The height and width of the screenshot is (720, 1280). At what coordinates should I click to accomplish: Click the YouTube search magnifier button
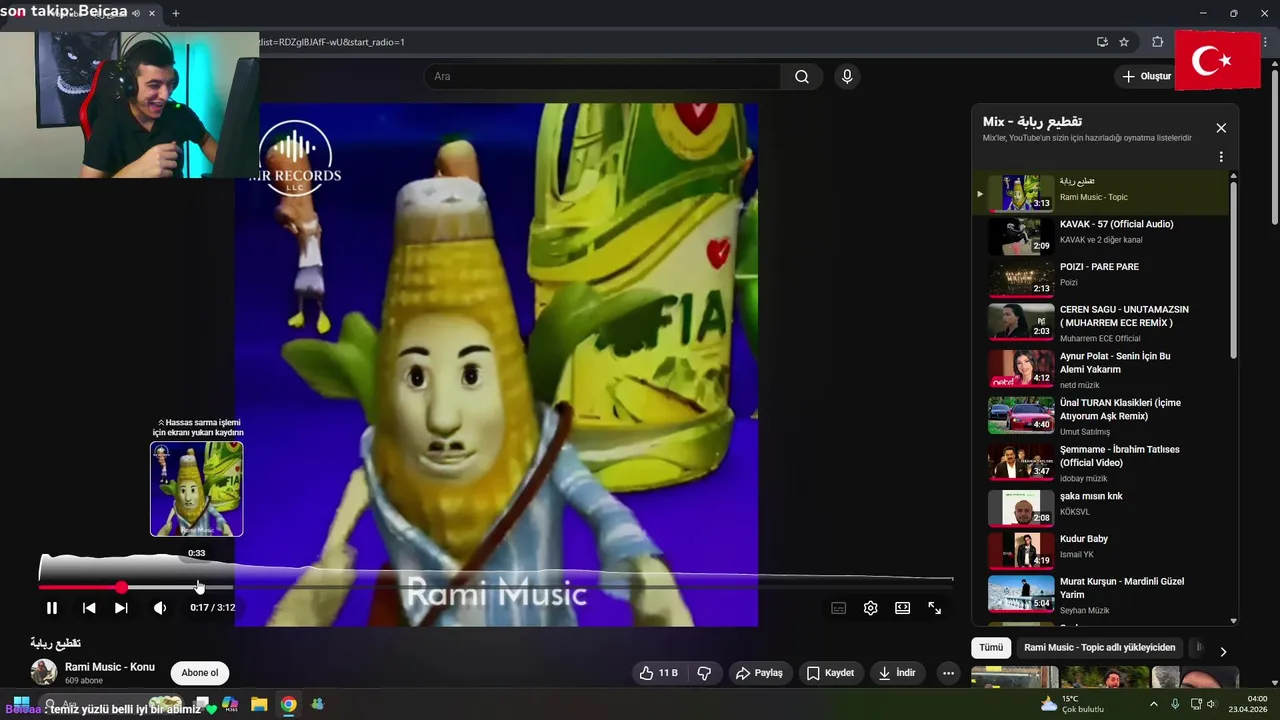pos(802,77)
